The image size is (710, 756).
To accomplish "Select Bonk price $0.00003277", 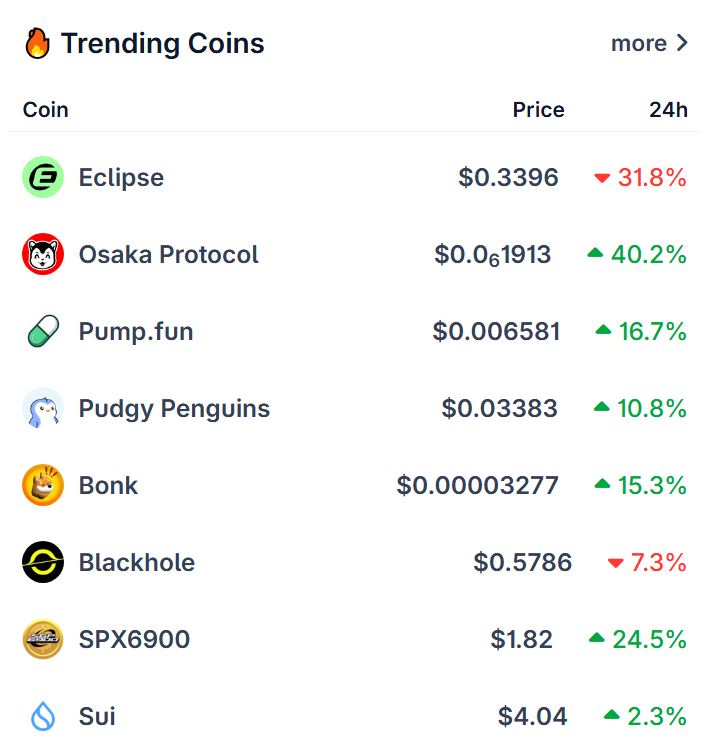I will (477, 486).
